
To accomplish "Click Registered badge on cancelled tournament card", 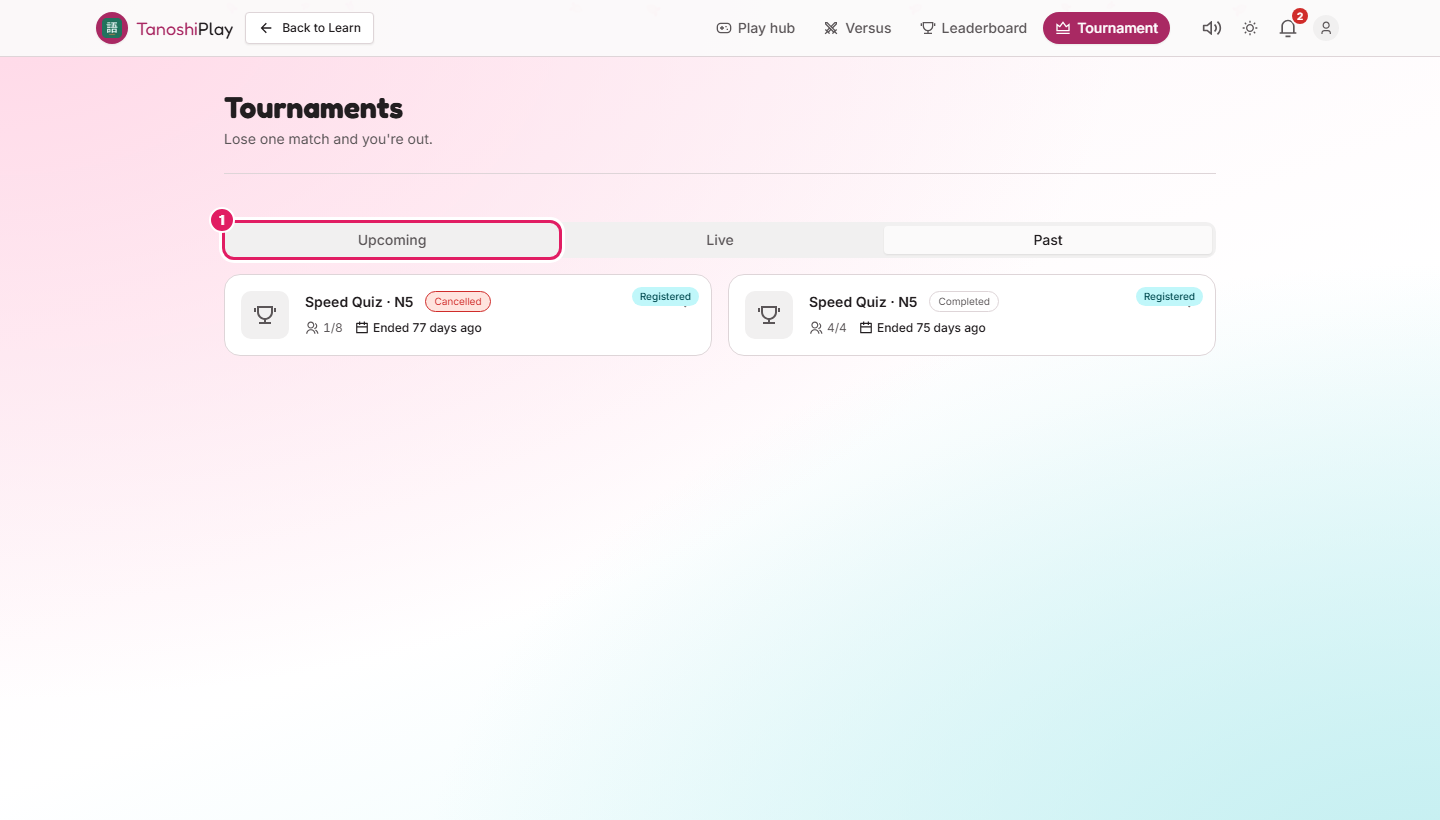I will tap(665, 297).
